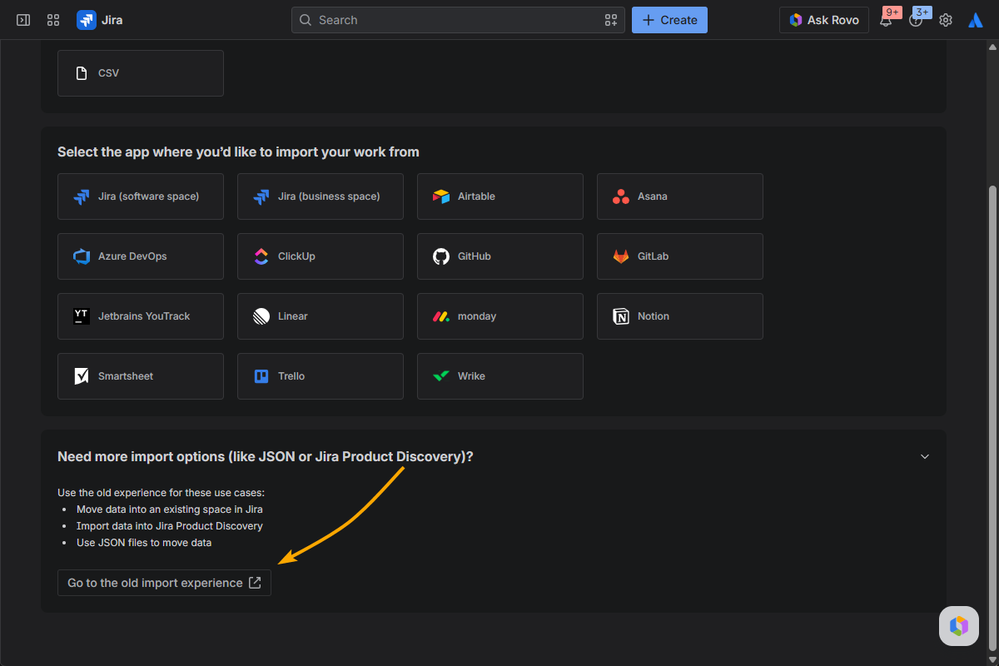Open the help icon
Viewport: 999px width, 666px height.
point(916,20)
